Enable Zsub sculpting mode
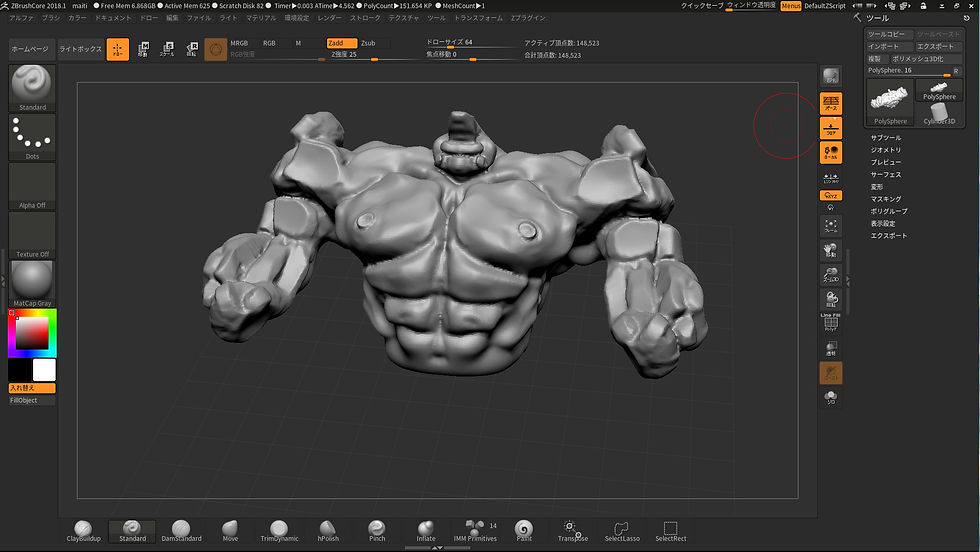 tap(368, 43)
